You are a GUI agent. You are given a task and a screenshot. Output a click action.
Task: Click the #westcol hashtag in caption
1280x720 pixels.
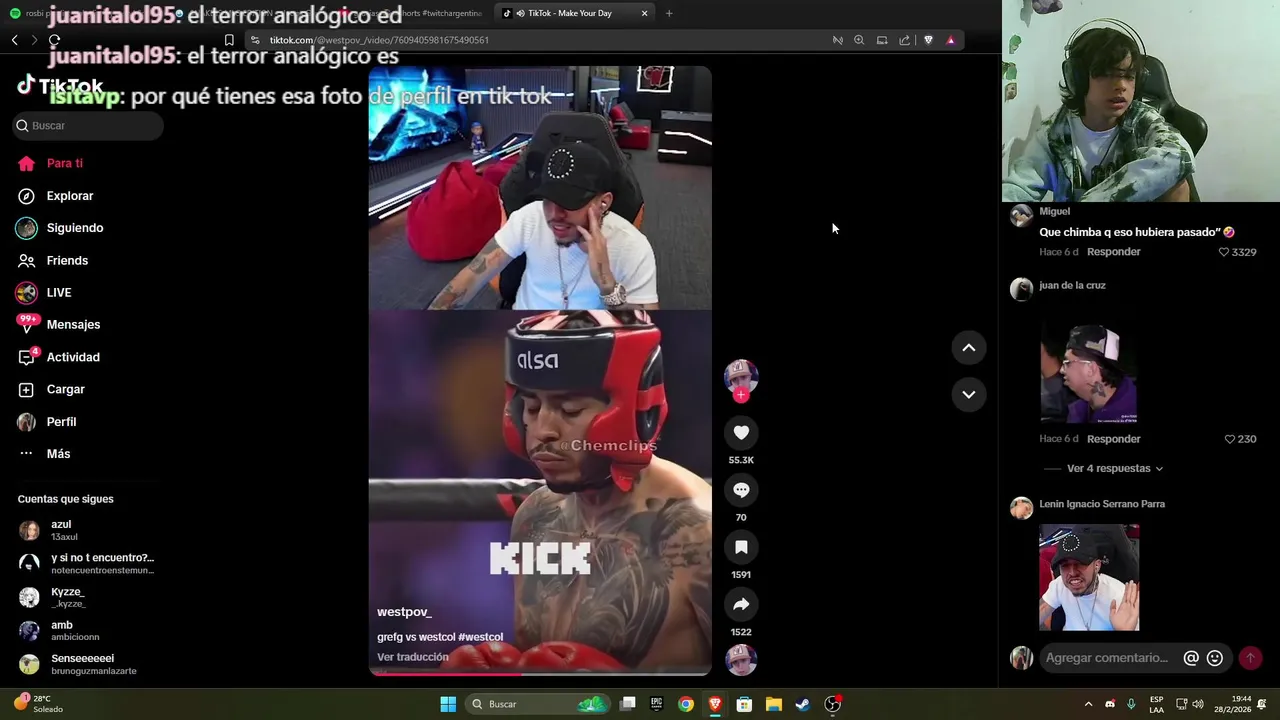(480, 637)
